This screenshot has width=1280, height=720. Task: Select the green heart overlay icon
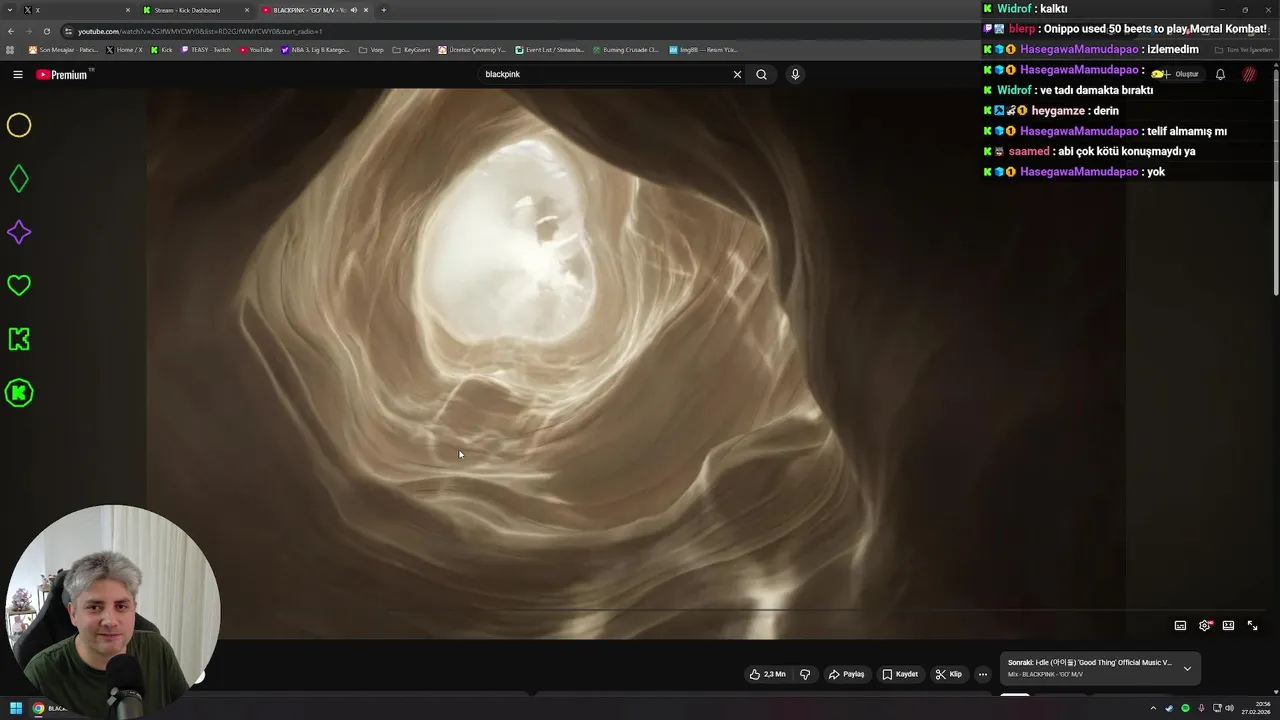pos(19,285)
